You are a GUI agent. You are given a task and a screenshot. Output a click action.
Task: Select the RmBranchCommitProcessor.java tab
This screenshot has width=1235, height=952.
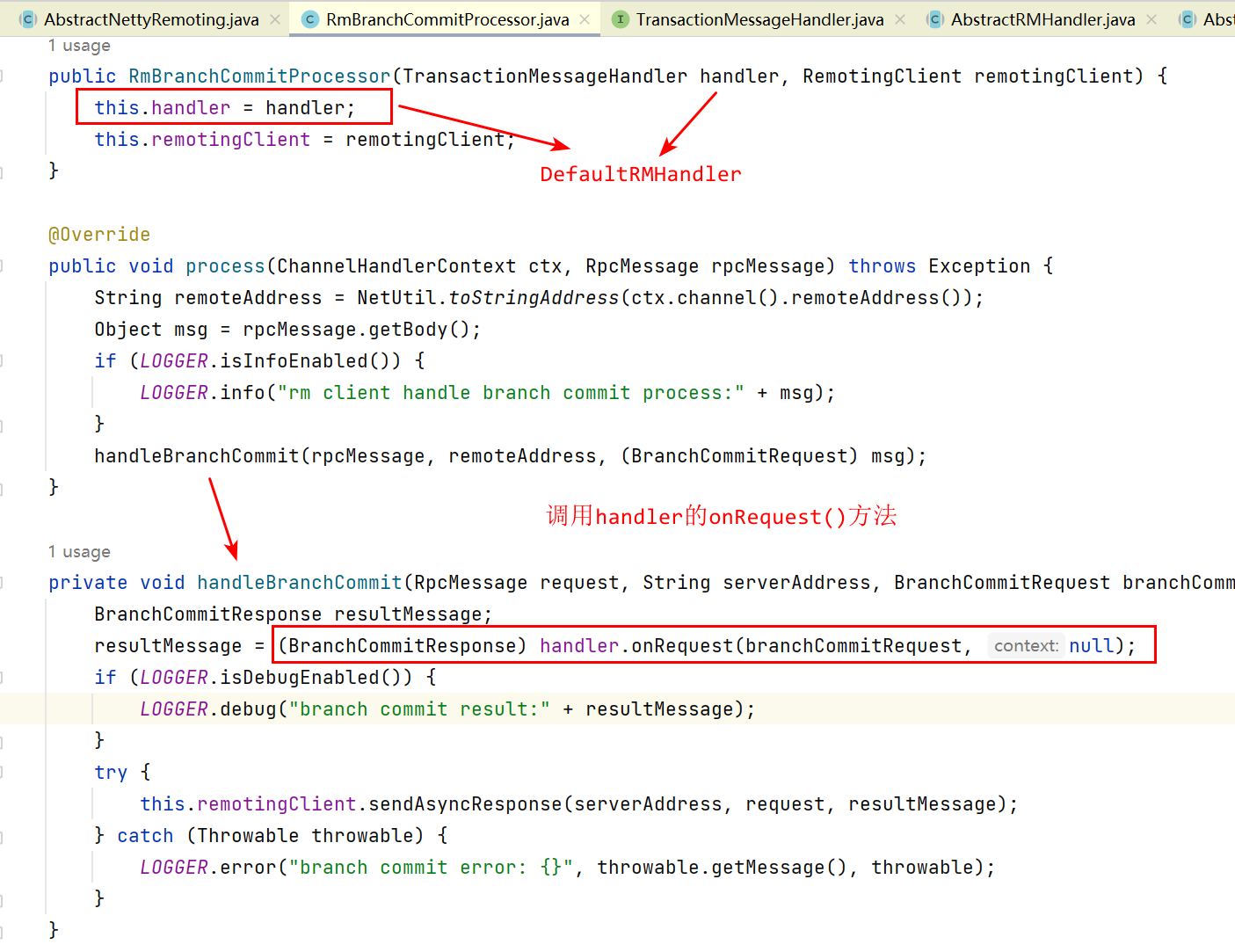coord(447,19)
